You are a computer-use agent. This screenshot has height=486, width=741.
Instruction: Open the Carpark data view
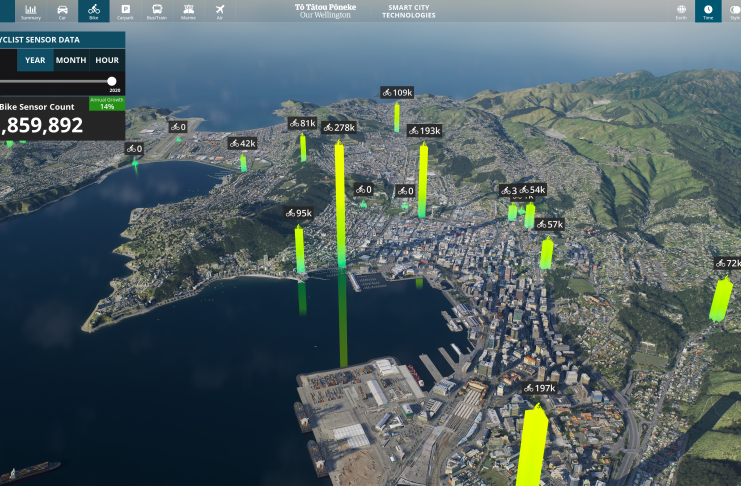(x=125, y=11)
